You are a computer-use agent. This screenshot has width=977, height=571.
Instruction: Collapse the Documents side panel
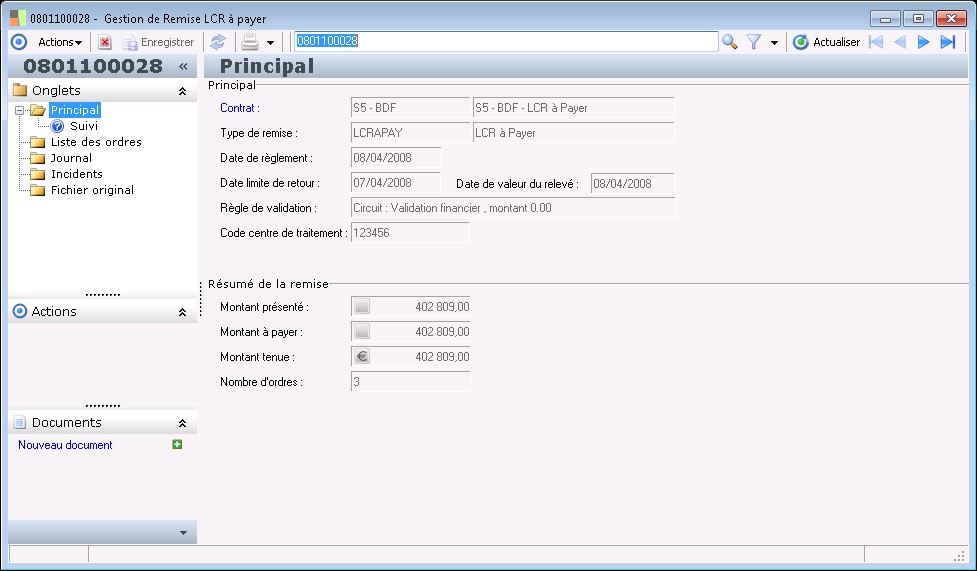click(x=183, y=423)
